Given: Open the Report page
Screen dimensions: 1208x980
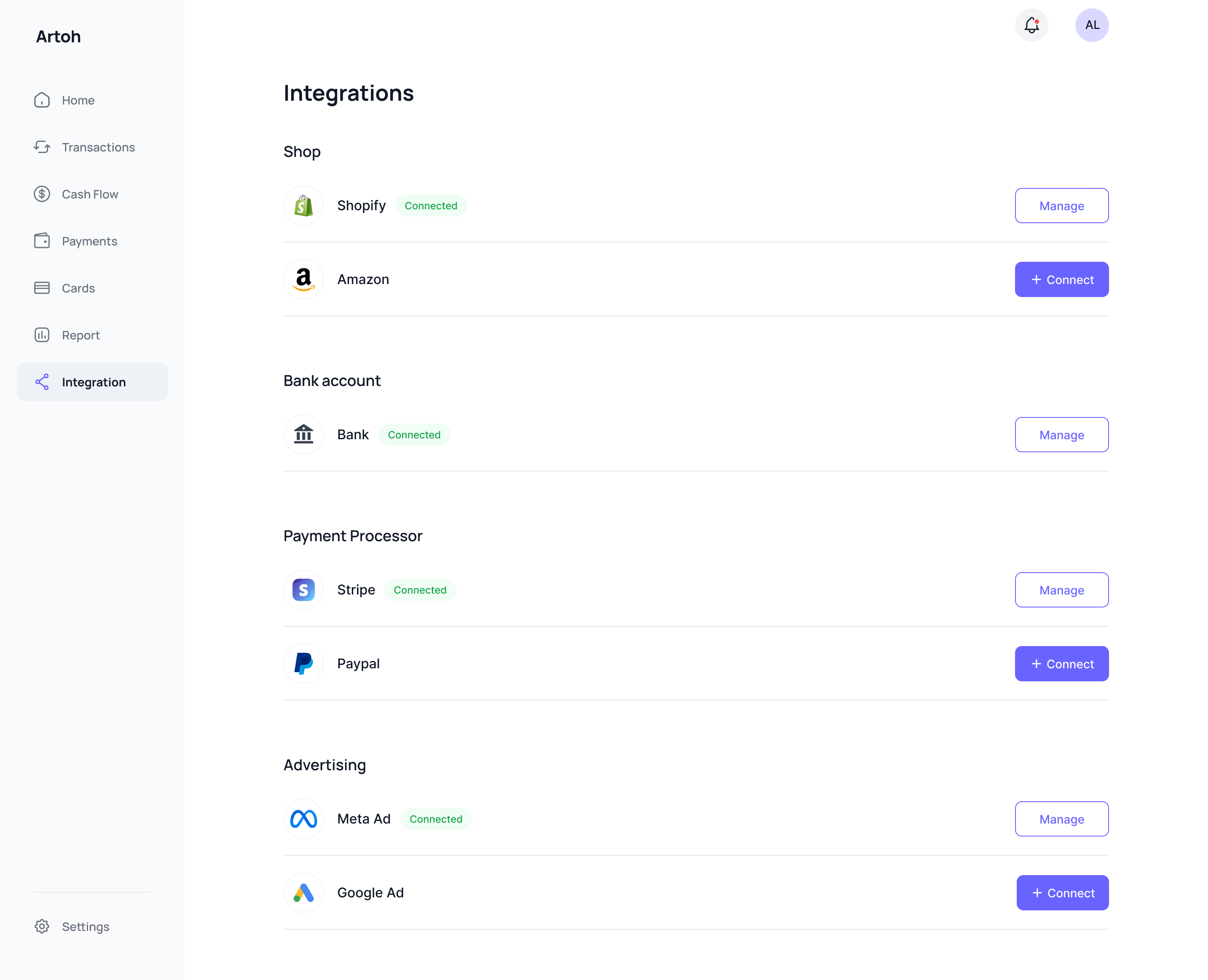Looking at the screenshot, I should tap(81, 335).
